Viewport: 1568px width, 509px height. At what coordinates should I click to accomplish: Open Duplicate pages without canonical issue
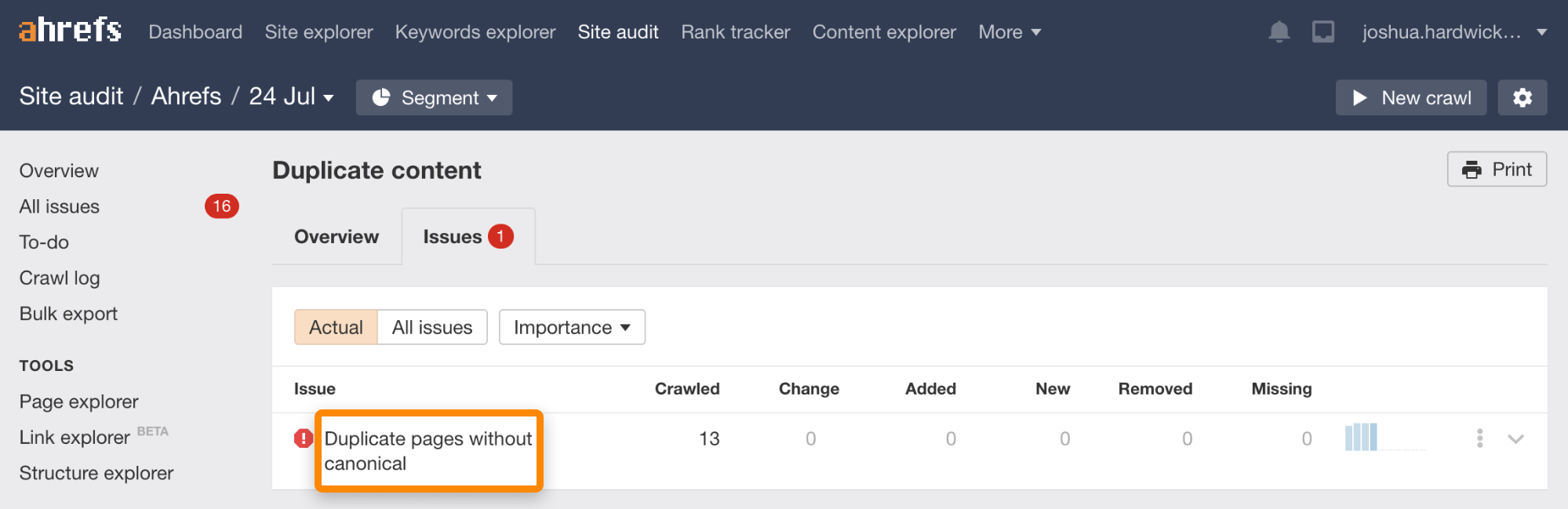click(x=428, y=451)
